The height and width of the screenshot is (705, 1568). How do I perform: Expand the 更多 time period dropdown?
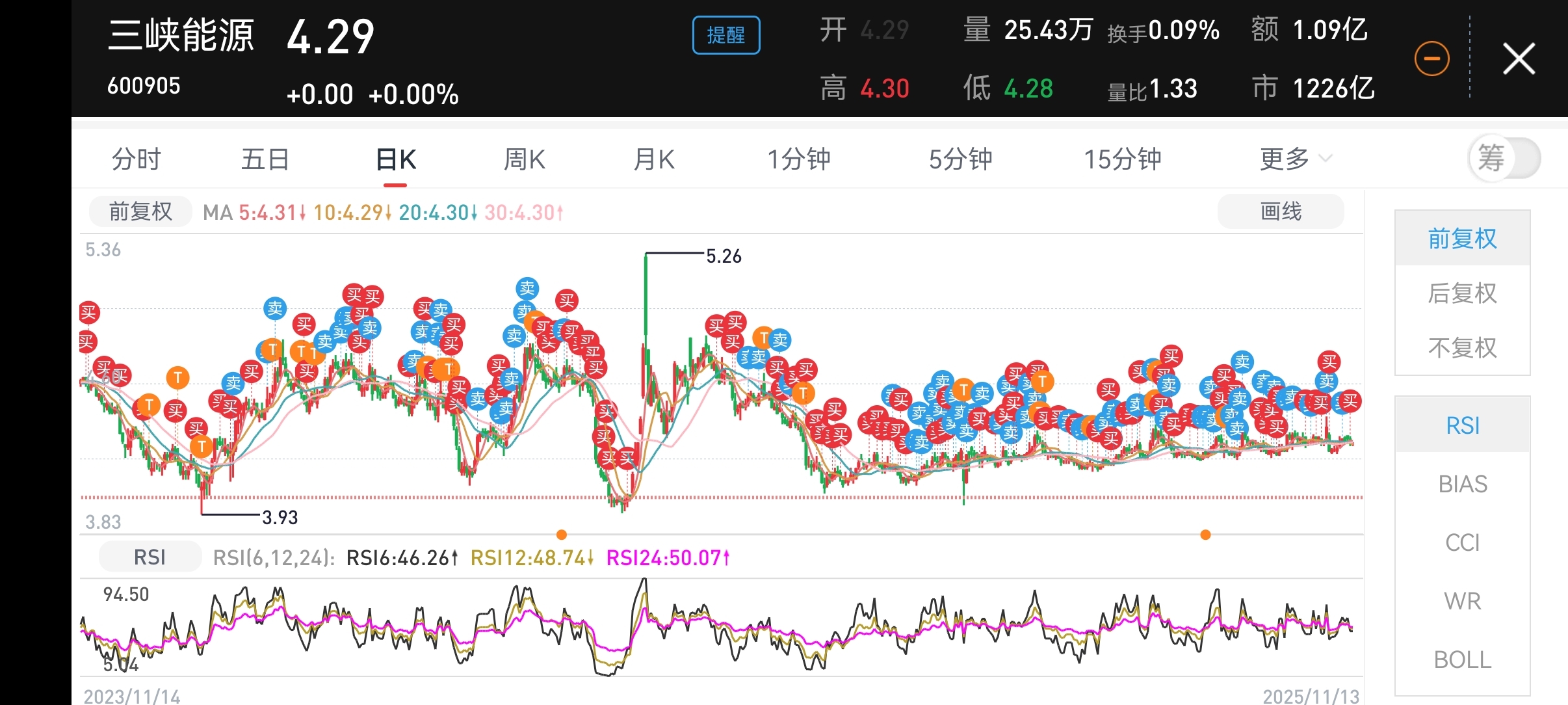pyautogui.click(x=1295, y=159)
